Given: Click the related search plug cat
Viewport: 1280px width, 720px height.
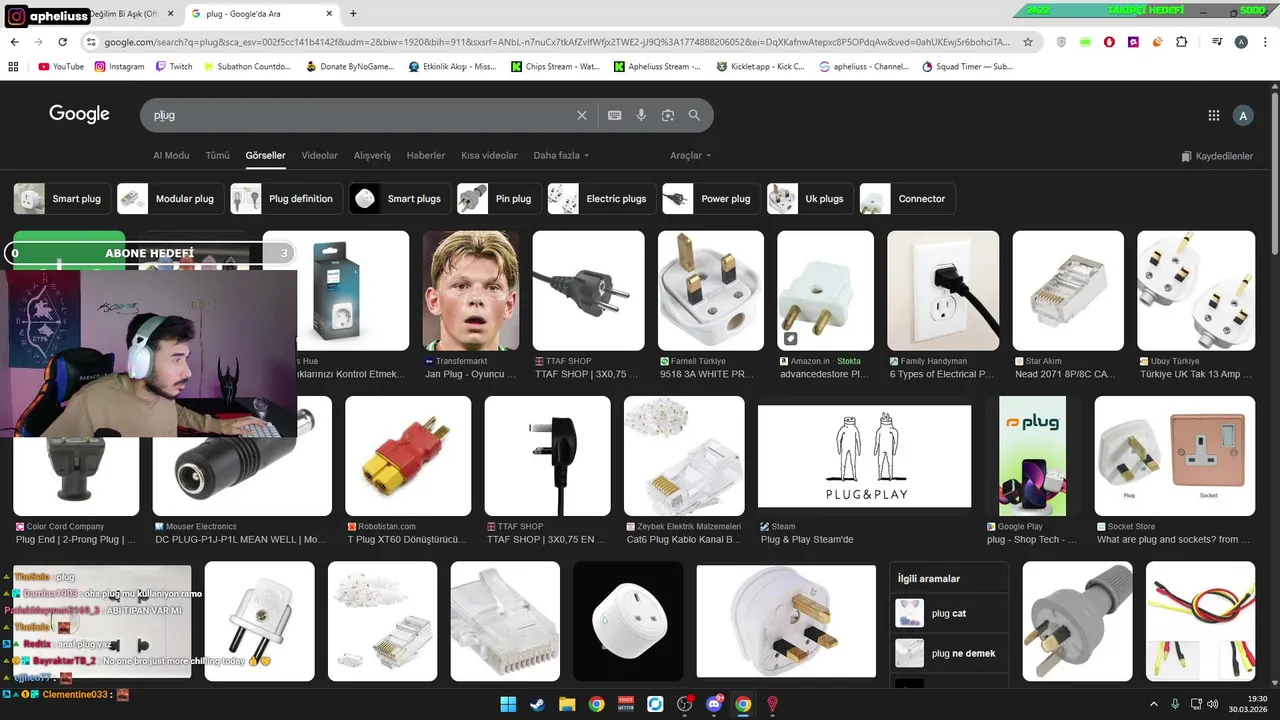Looking at the screenshot, I should [949, 613].
